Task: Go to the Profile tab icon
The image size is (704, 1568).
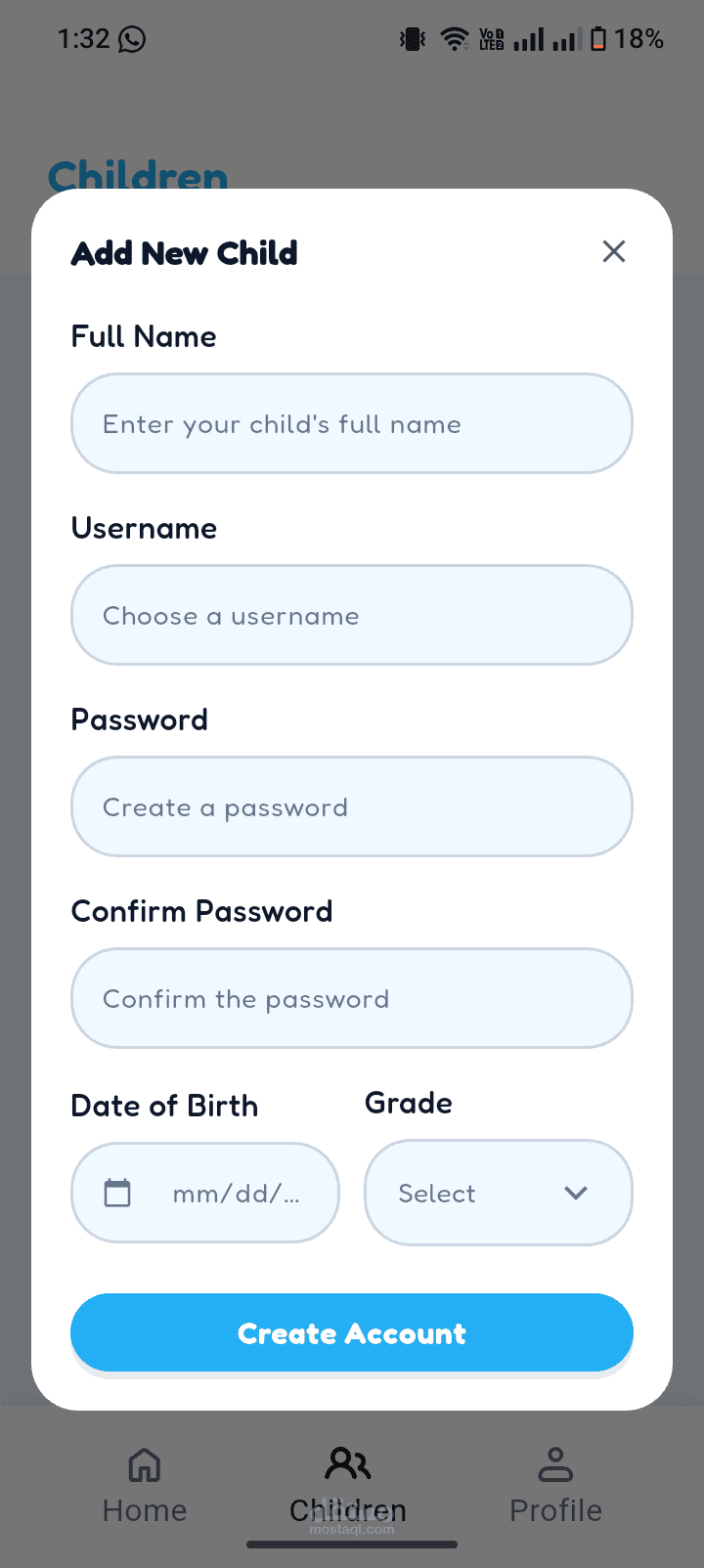Action: pyautogui.click(x=555, y=1464)
